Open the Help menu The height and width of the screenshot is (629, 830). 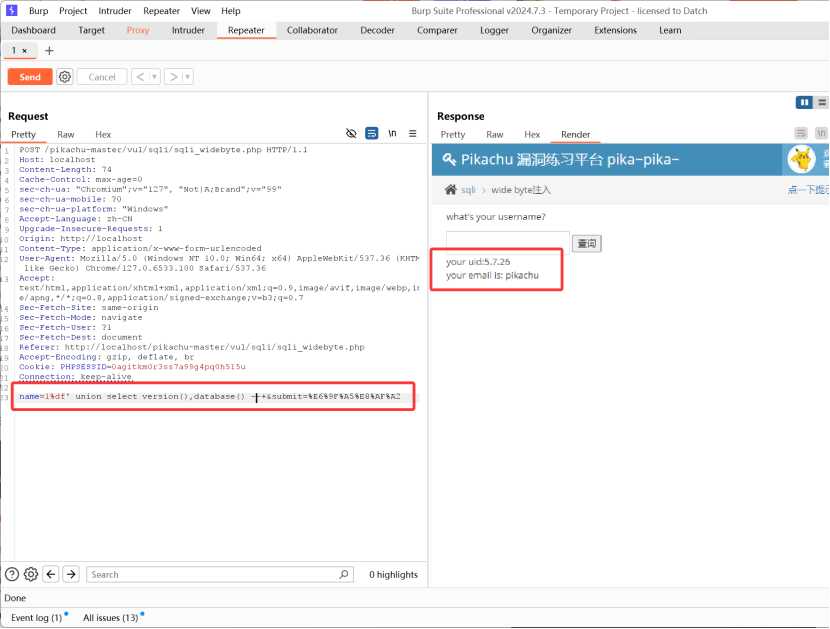click(231, 11)
